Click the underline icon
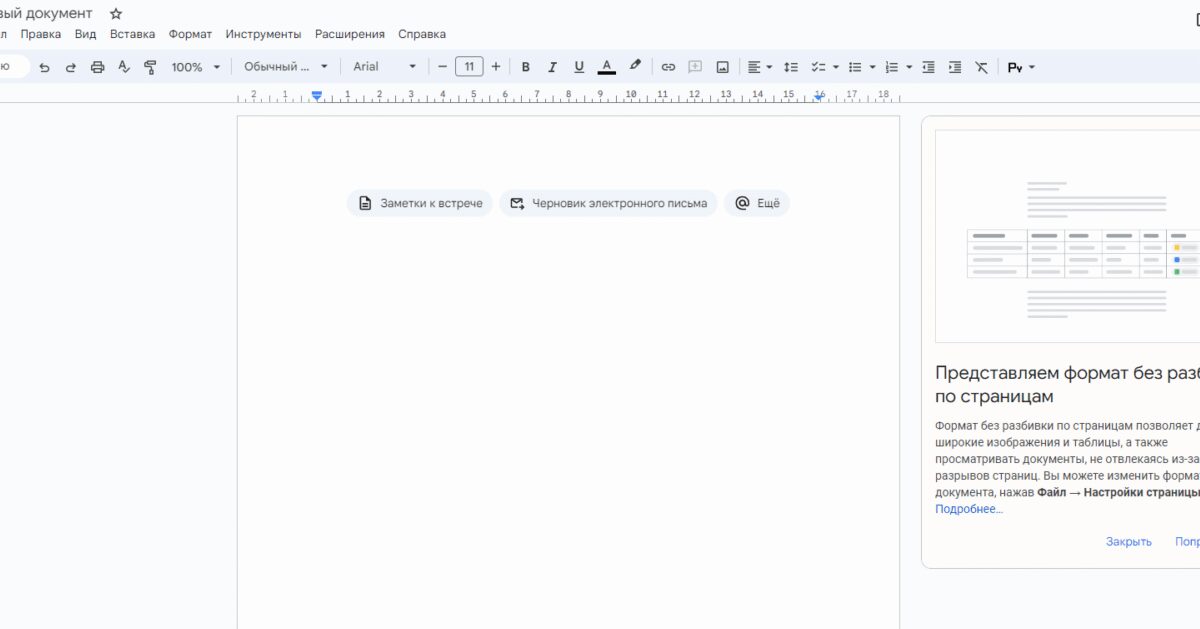The image size is (1200, 629). coord(579,66)
